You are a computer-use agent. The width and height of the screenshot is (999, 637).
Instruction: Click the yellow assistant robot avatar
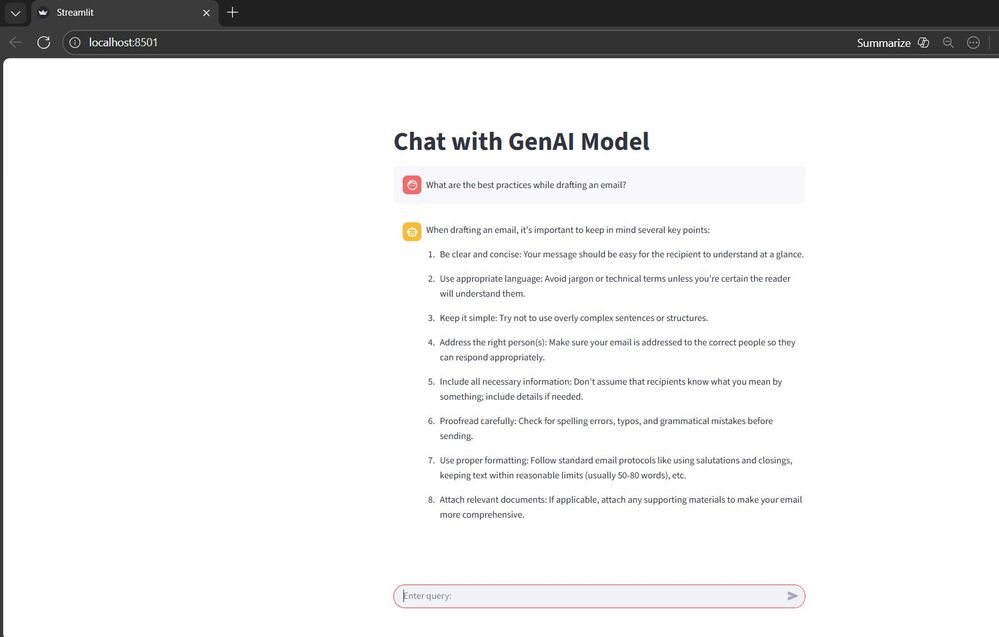(x=412, y=231)
